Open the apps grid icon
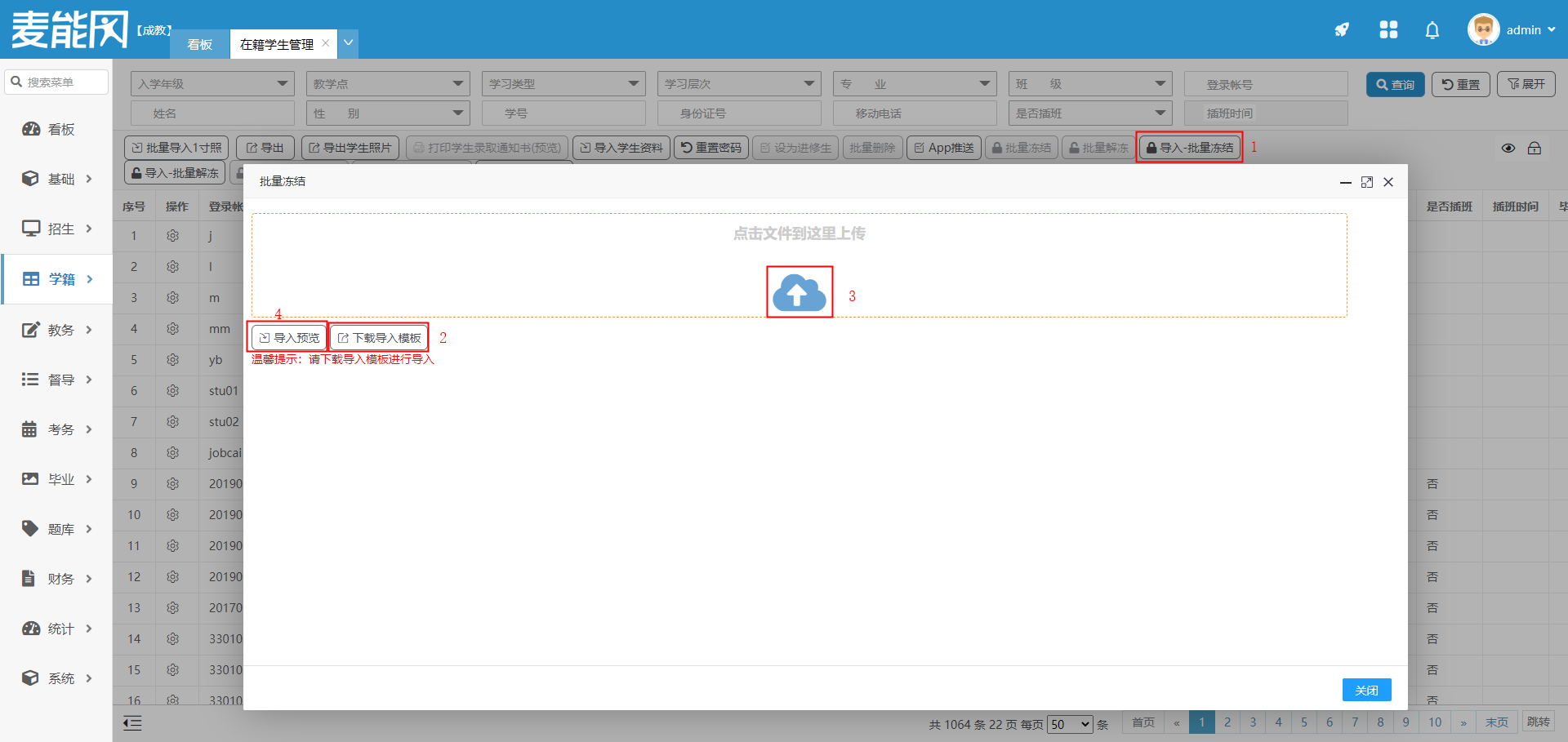The width and height of the screenshot is (1568, 742). tap(1388, 30)
